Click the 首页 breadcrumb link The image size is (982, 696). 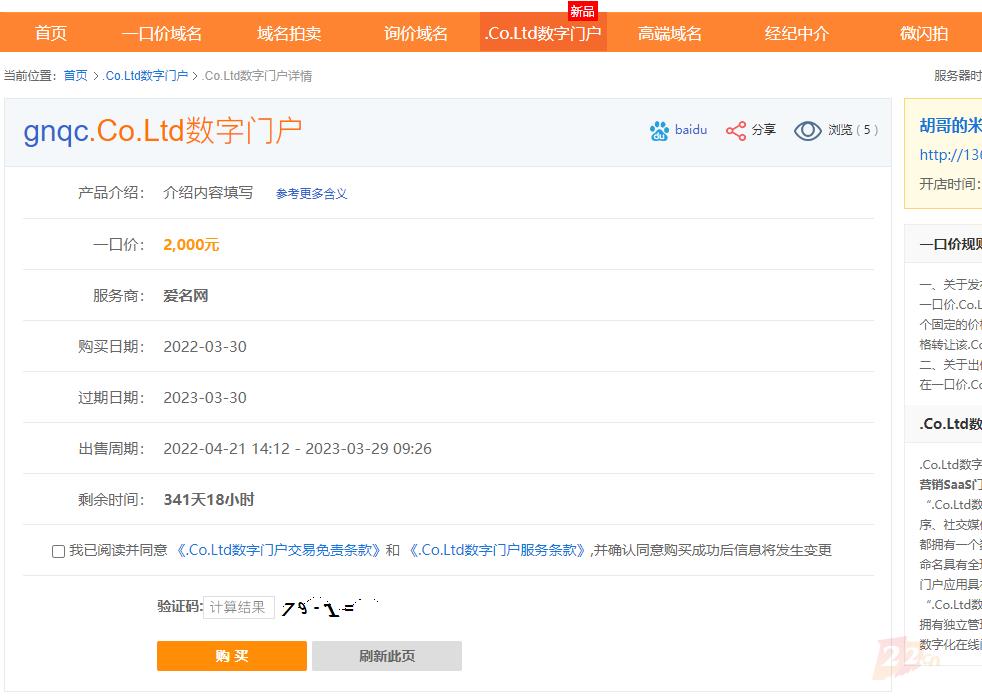tap(76, 76)
